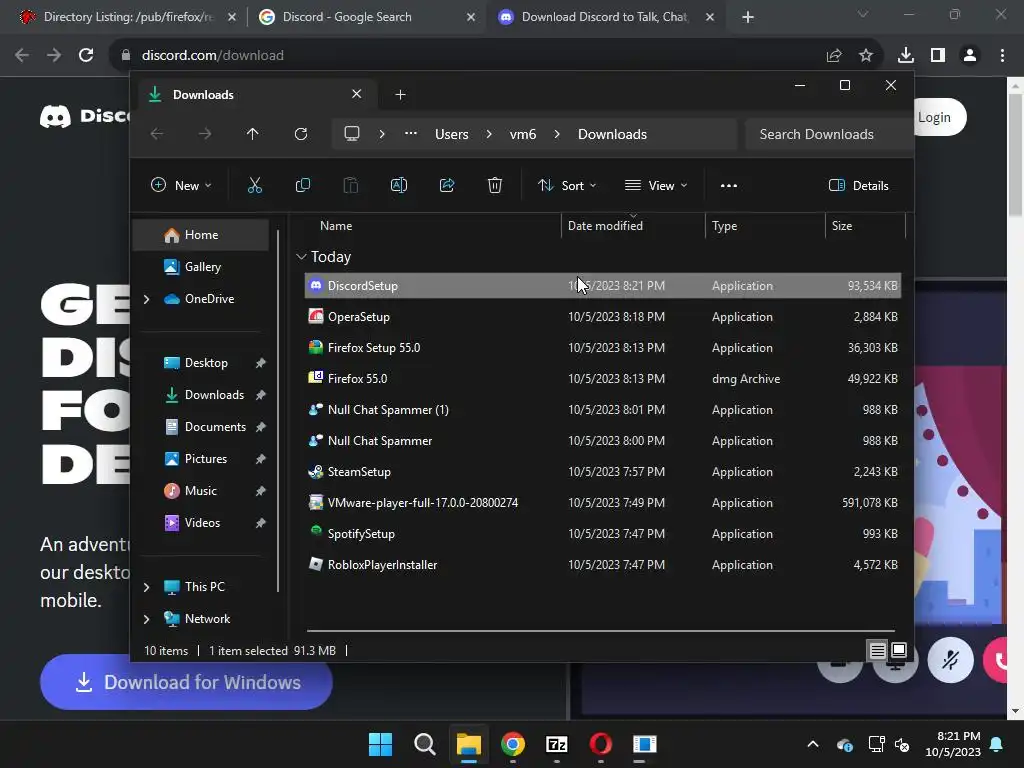Close the Download Discord Chrome tab
This screenshot has width=1024, height=768.
click(710, 17)
